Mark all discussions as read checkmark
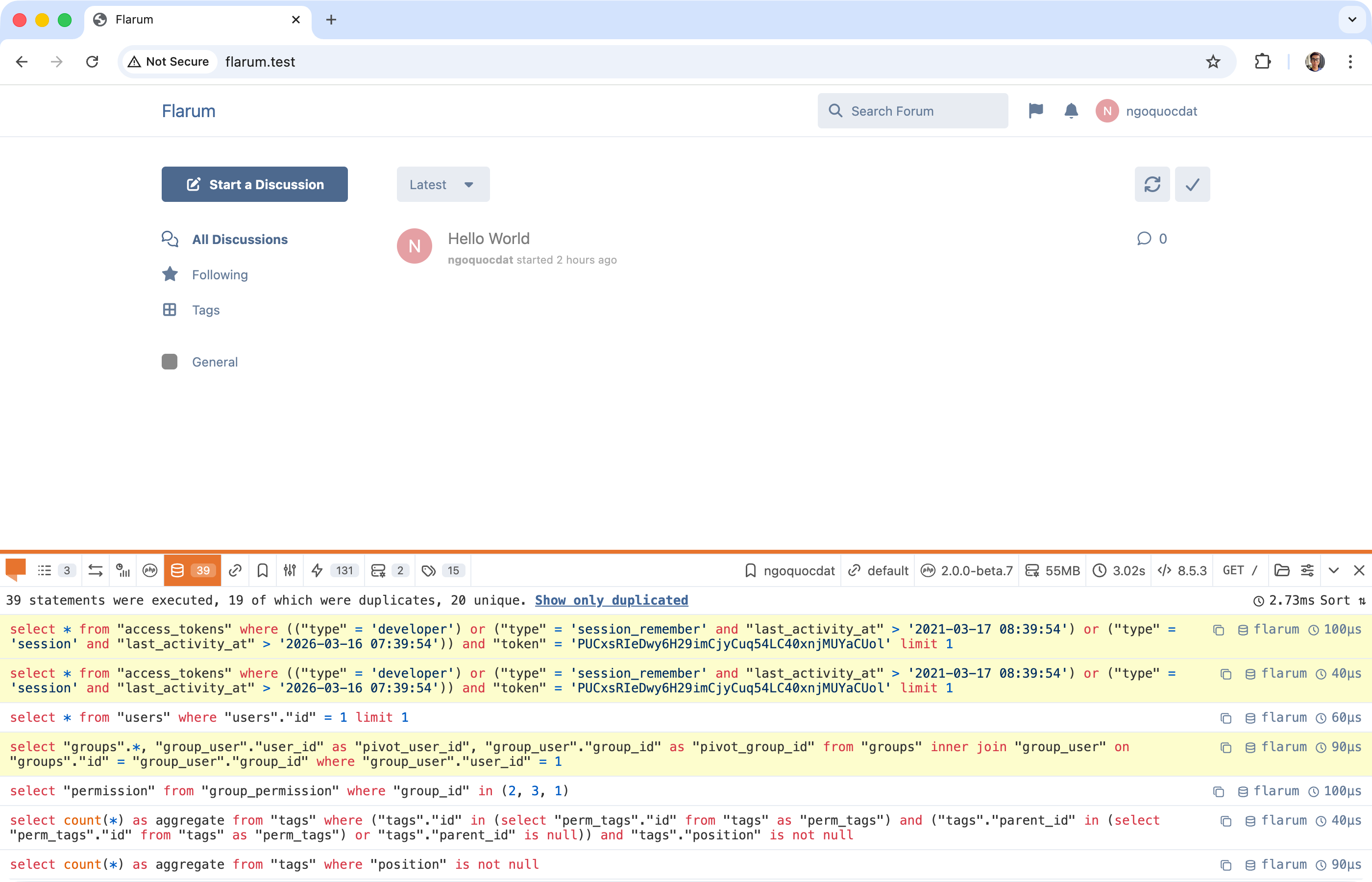This screenshot has width=1372, height=882. [1192, 184]
